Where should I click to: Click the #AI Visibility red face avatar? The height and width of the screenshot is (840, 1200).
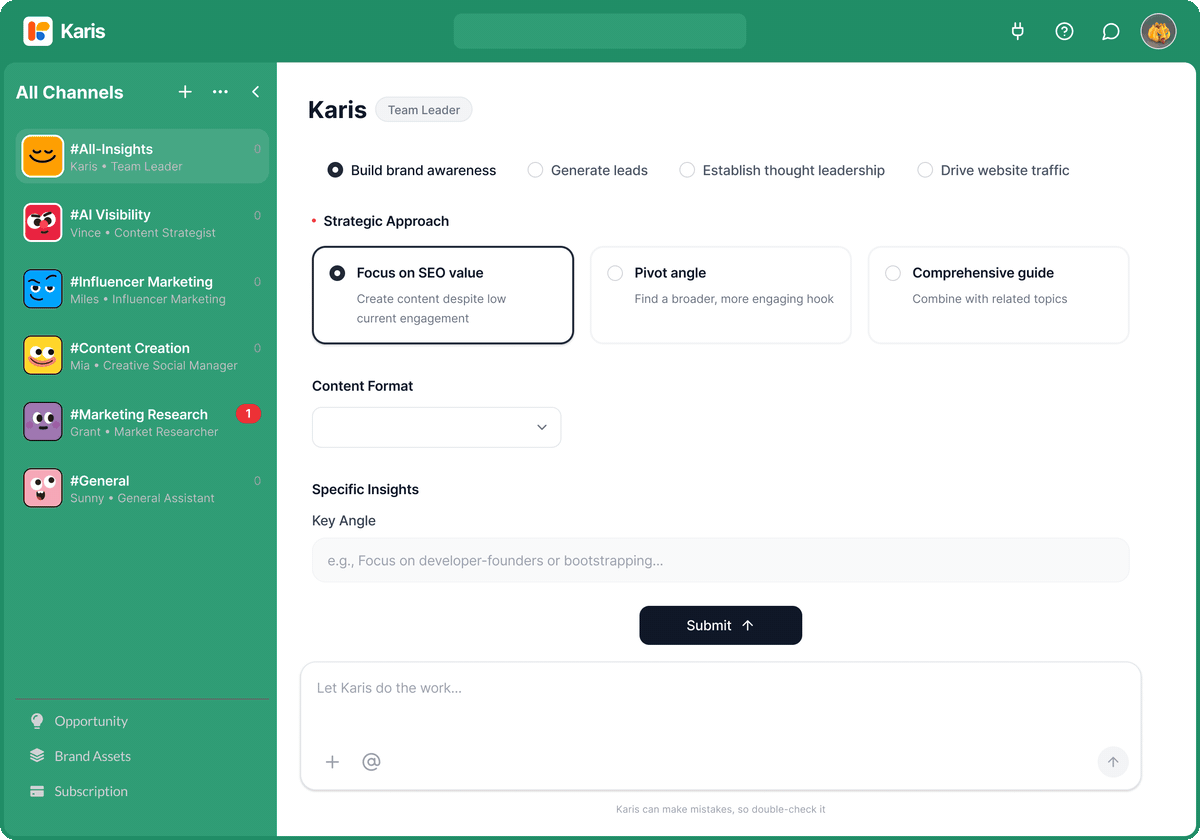[43, 222]
